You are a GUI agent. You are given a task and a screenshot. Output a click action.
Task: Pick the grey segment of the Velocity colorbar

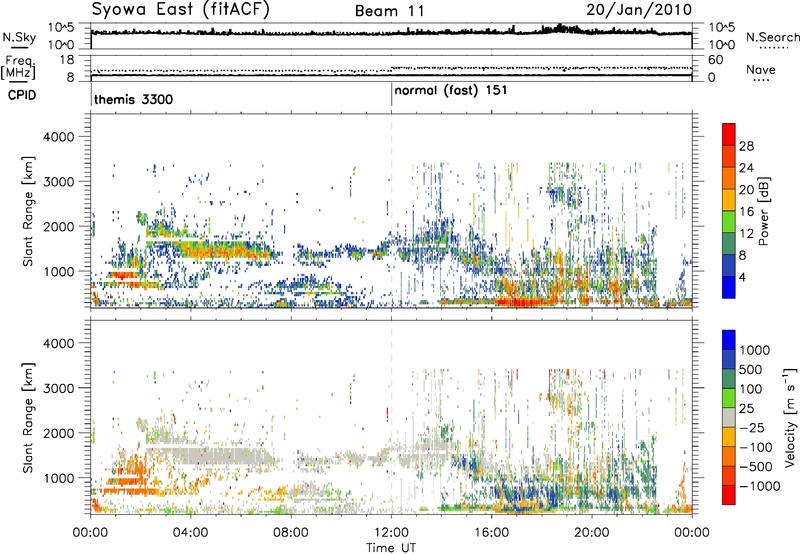[729, 417]
